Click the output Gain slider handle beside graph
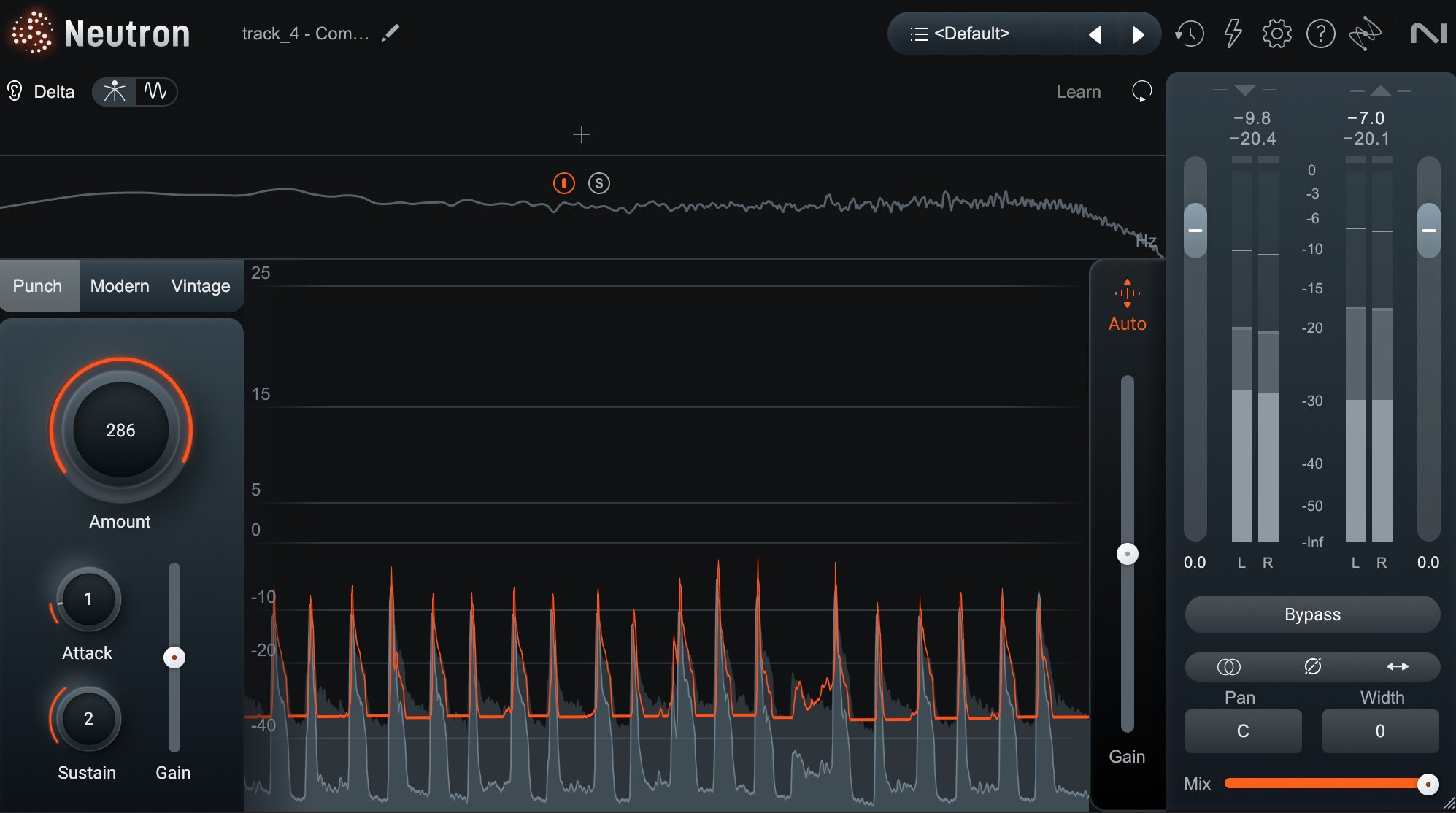The width and height of the screenshot is (1456, 813). click(x=1128, y=554)
